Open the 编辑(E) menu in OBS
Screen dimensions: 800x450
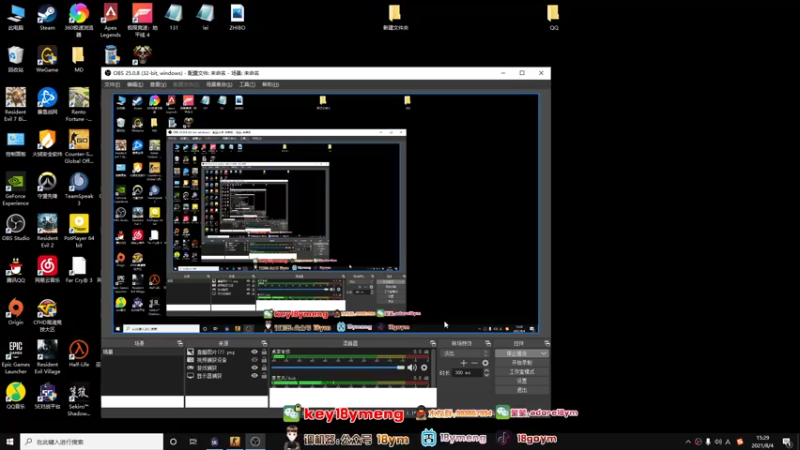click(x=135, y=84)
